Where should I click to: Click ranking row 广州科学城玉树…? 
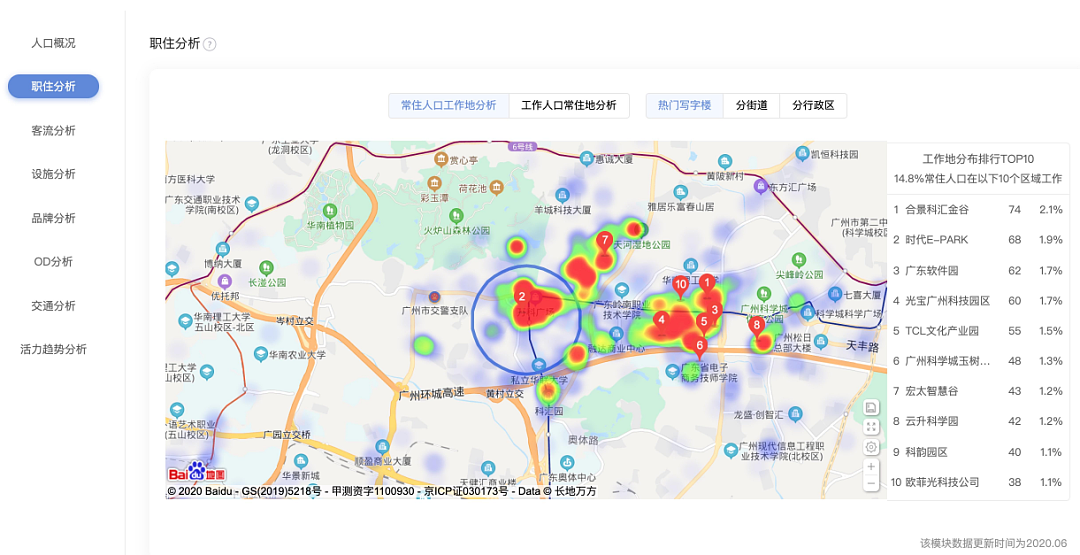pyautogui.click(x=978, y=361)
